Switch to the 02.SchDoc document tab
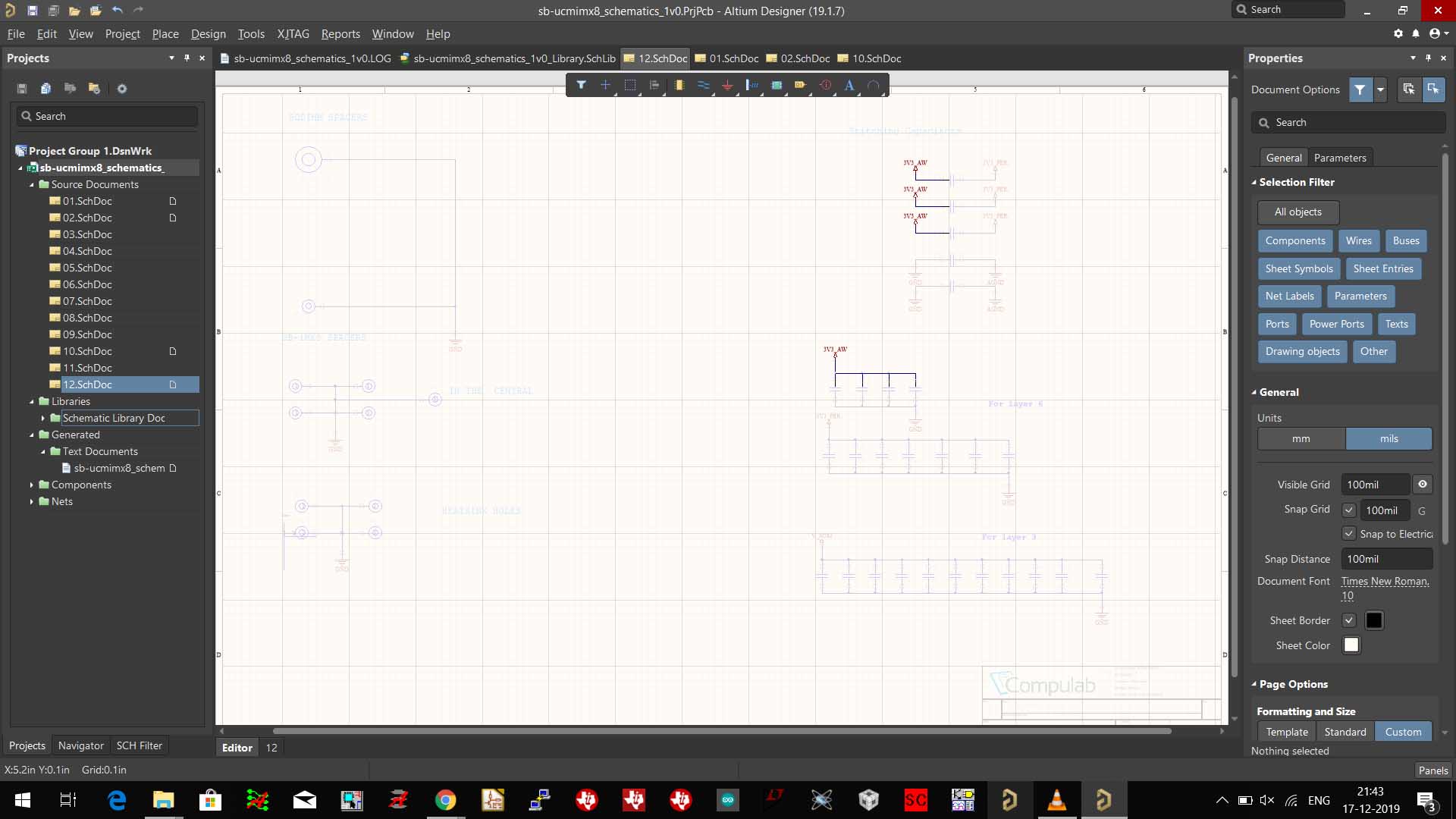The width and height of the screenshot is (1456, 819). pyautogui.click(x=805, y=58)
